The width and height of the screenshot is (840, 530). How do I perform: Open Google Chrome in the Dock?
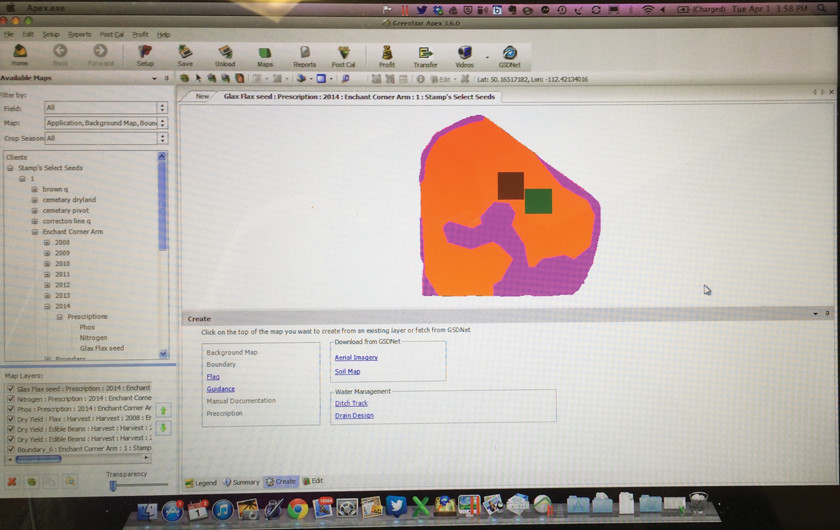[x=298, y=509]
